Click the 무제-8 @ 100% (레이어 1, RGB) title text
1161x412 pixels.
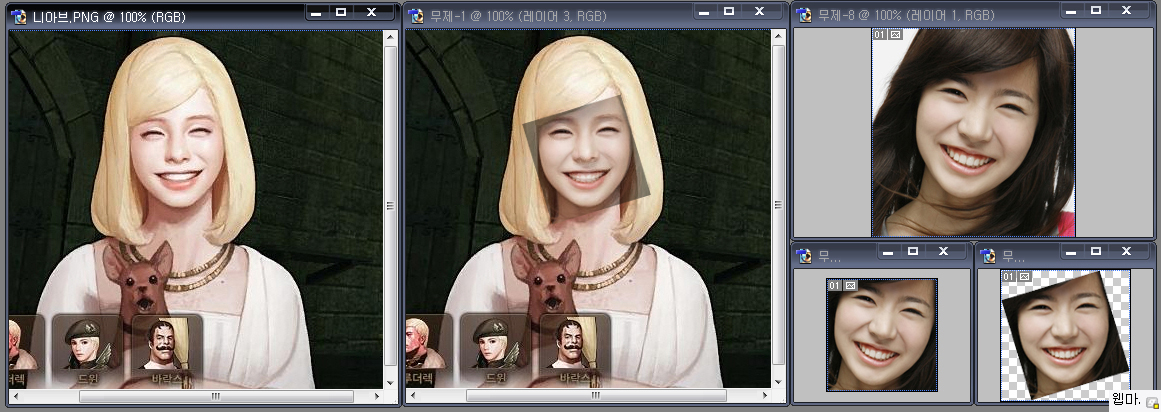tap(906, 15)
